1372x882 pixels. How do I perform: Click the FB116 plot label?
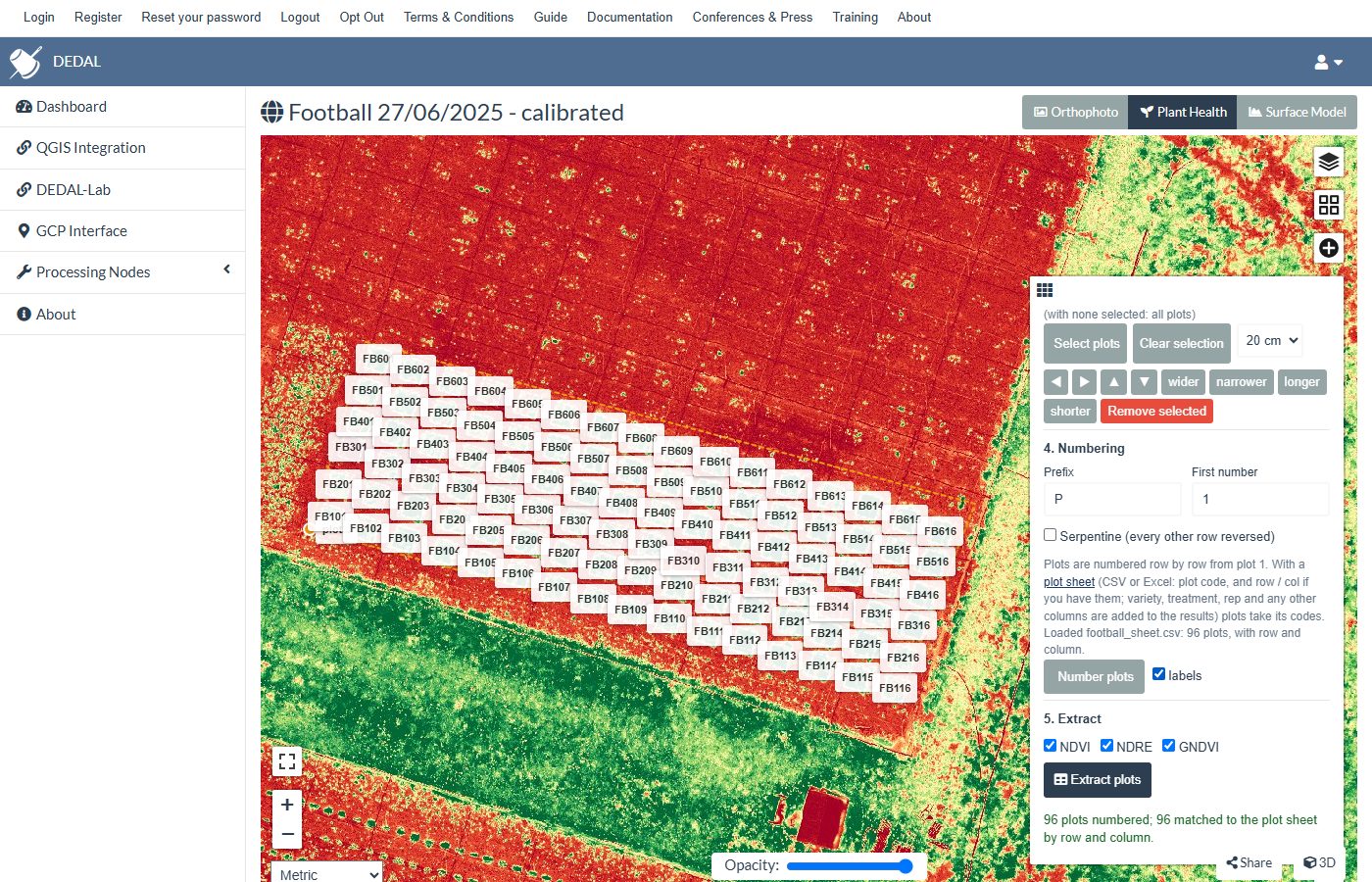click(895, 688)
